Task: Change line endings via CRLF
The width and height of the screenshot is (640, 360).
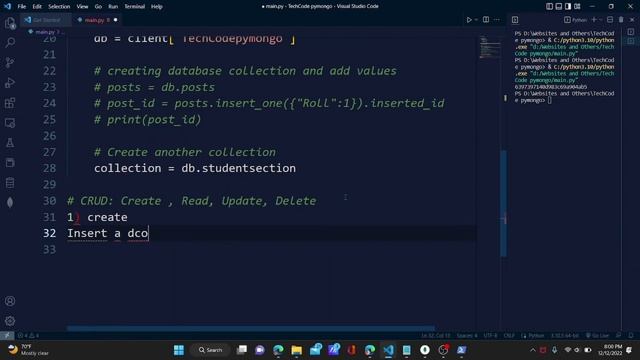Action: (509, 336)
